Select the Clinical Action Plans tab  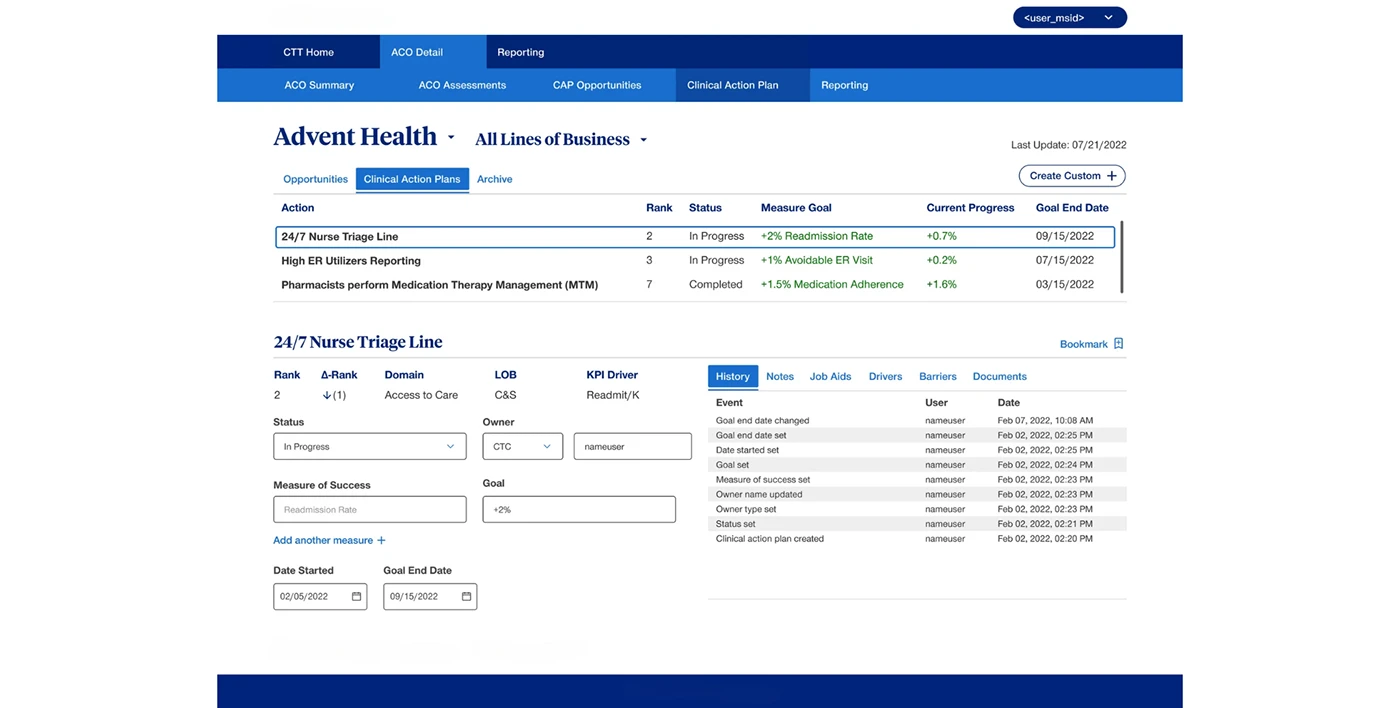[412, 179]
